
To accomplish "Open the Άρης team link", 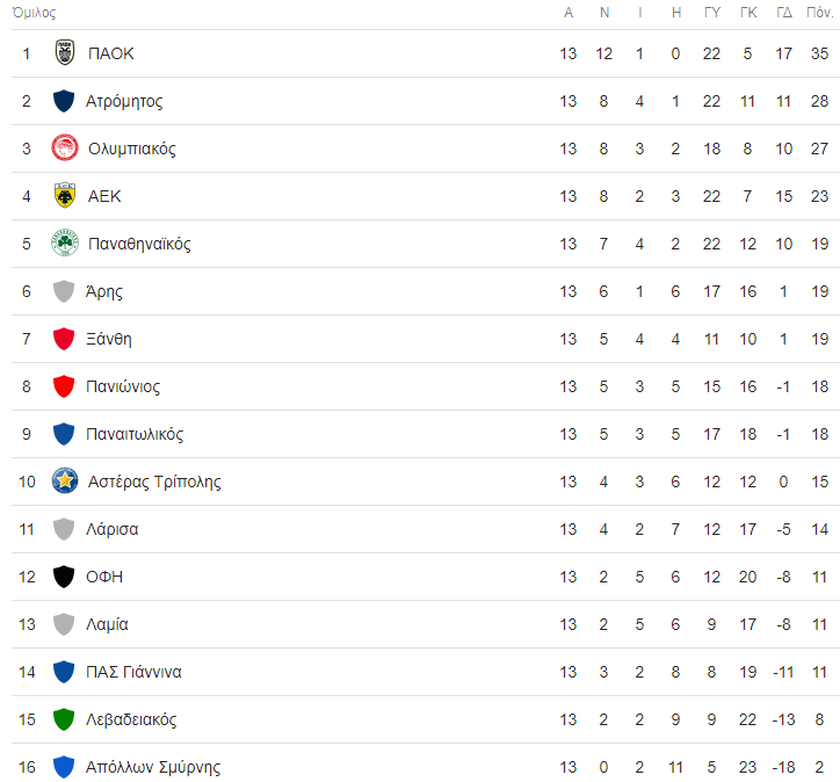I will 104,291.
